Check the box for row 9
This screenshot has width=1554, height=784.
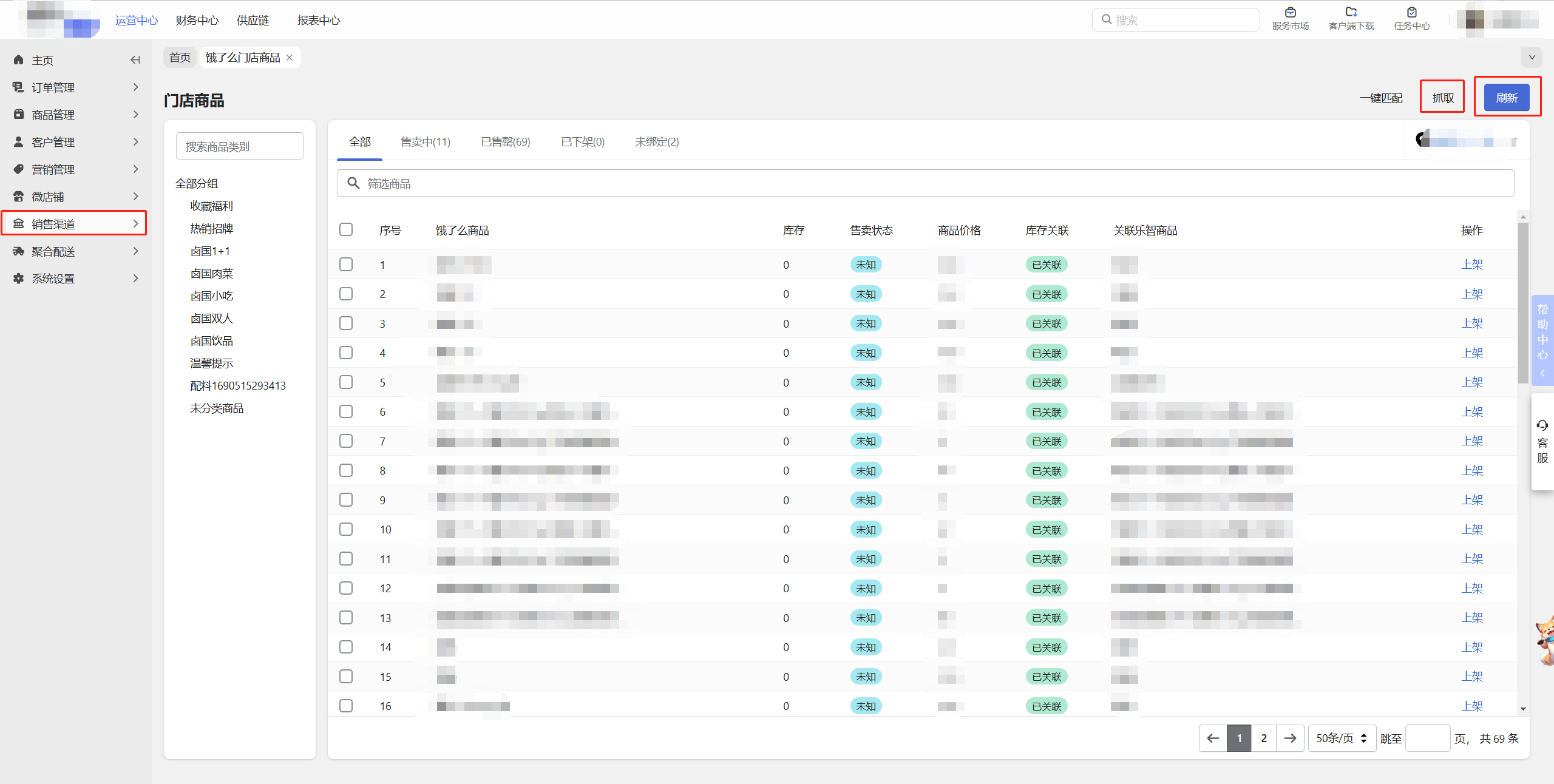[x=346, y=500]
